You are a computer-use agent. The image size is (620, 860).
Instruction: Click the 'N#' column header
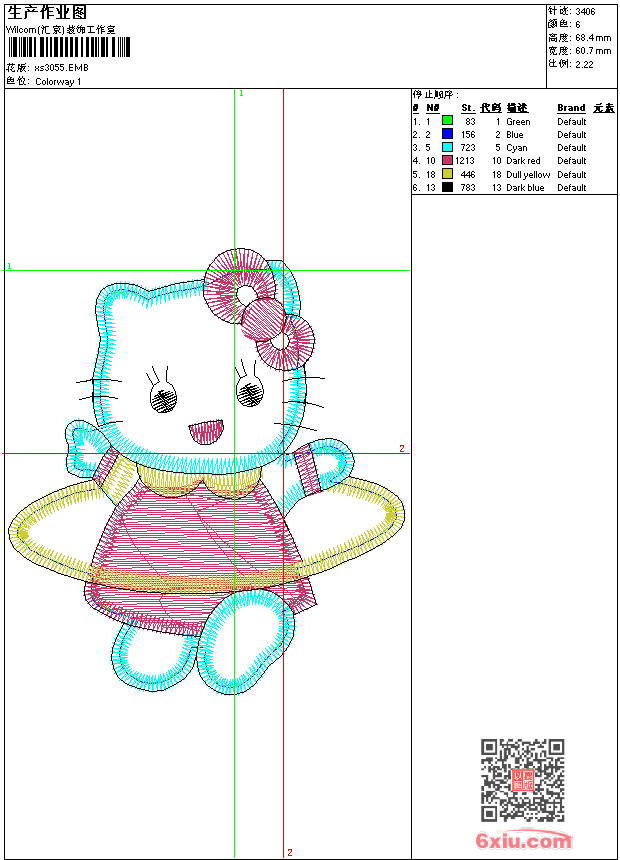point(433,108)
